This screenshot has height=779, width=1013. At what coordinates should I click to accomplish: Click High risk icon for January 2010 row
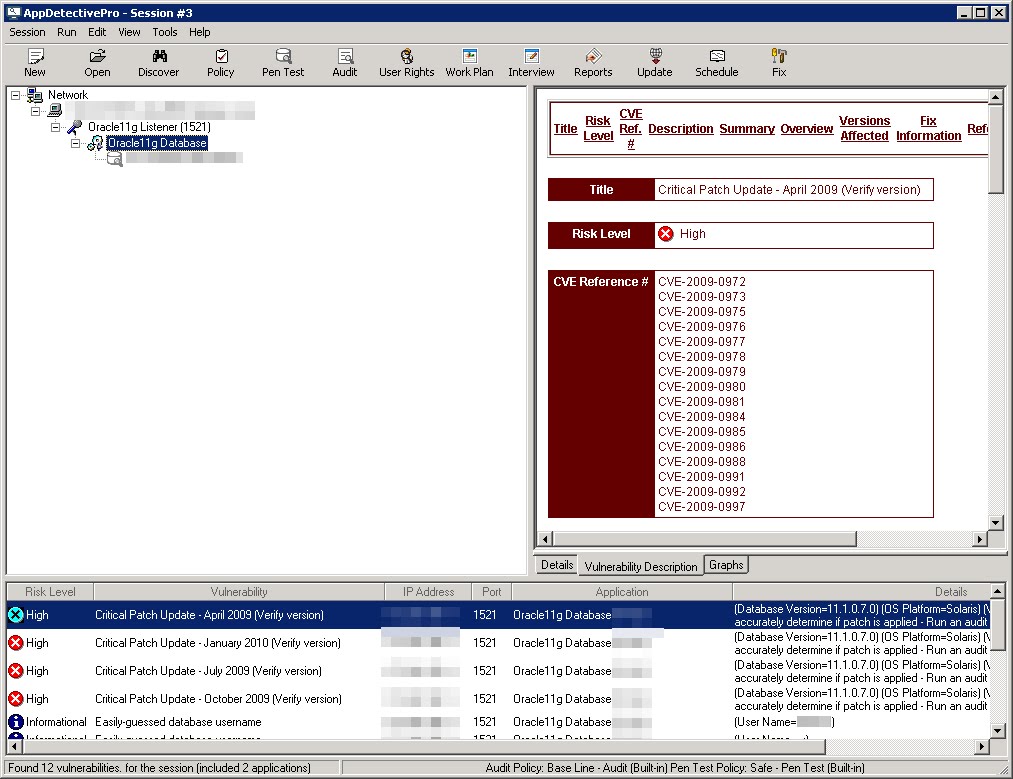coord(16,643)
